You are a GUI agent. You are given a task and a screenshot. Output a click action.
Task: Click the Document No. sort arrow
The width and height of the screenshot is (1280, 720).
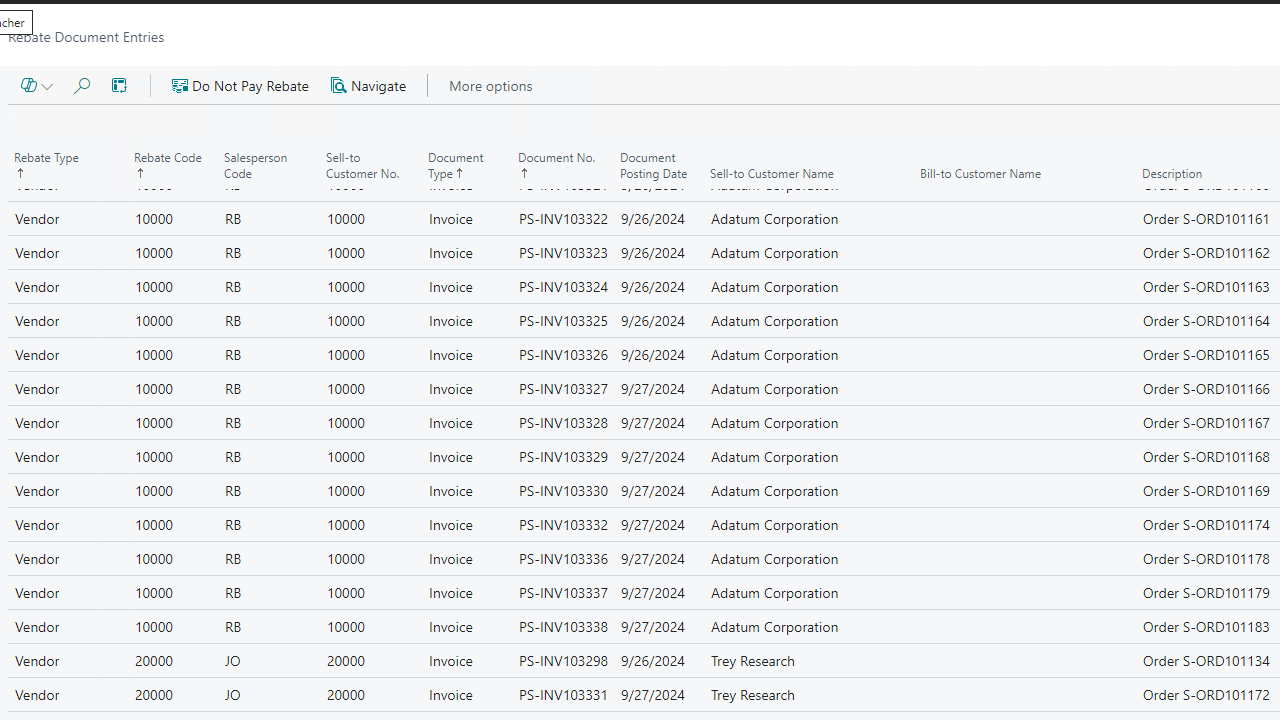tap(524, 174)
